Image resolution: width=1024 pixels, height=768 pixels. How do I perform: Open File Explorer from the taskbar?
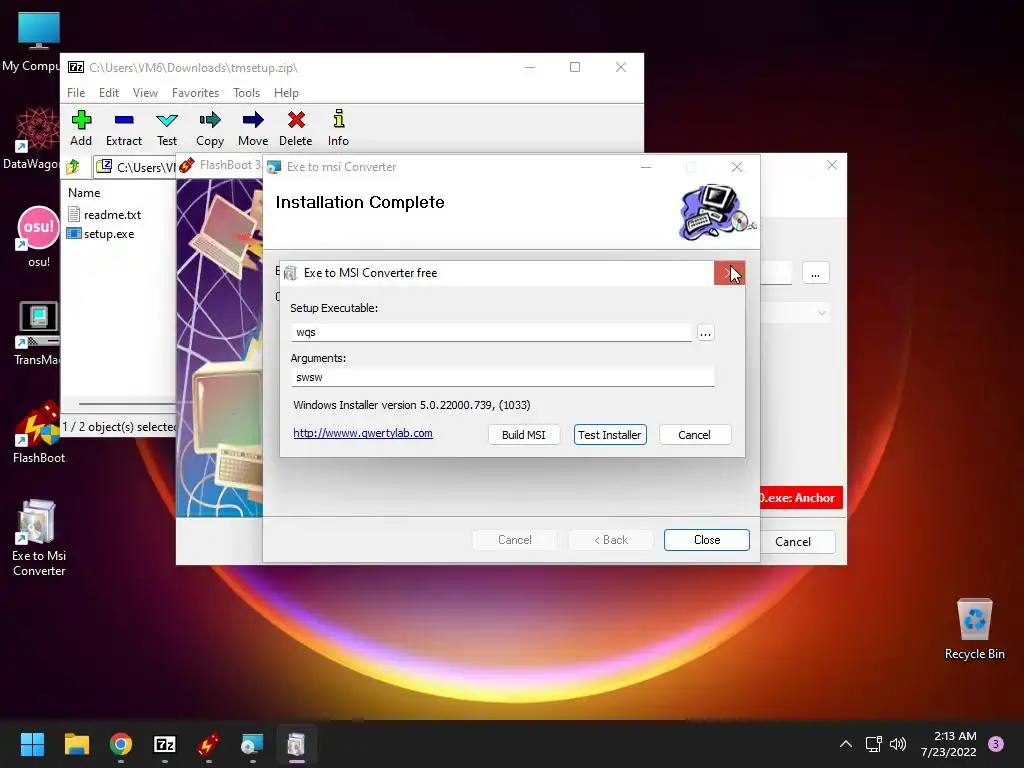(x=76, y=744)
